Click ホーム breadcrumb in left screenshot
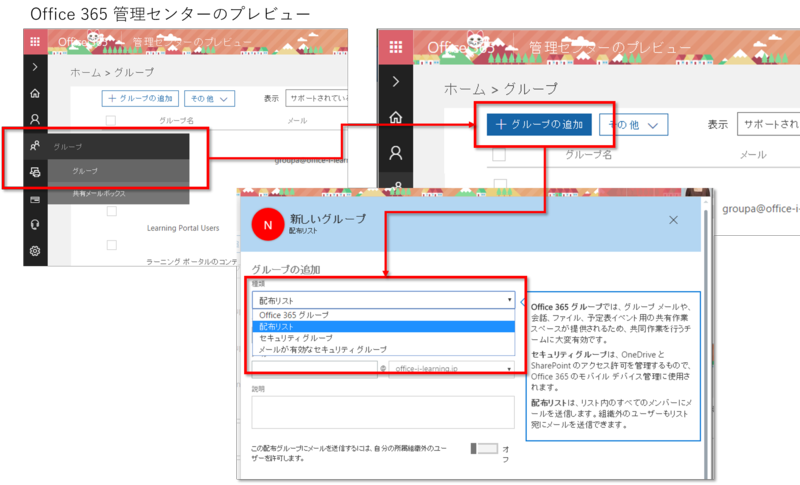Viewport: 800px width, 485px height. coord(85,72)
